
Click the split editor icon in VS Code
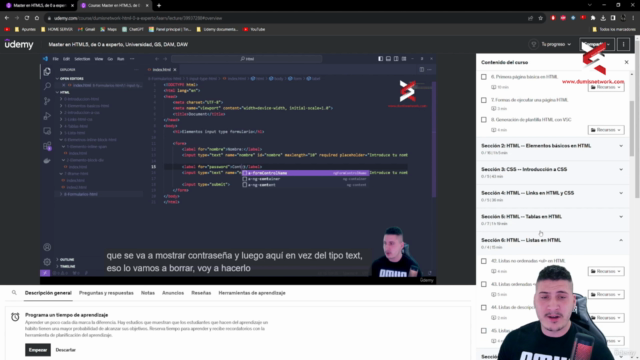coord(422,70)
